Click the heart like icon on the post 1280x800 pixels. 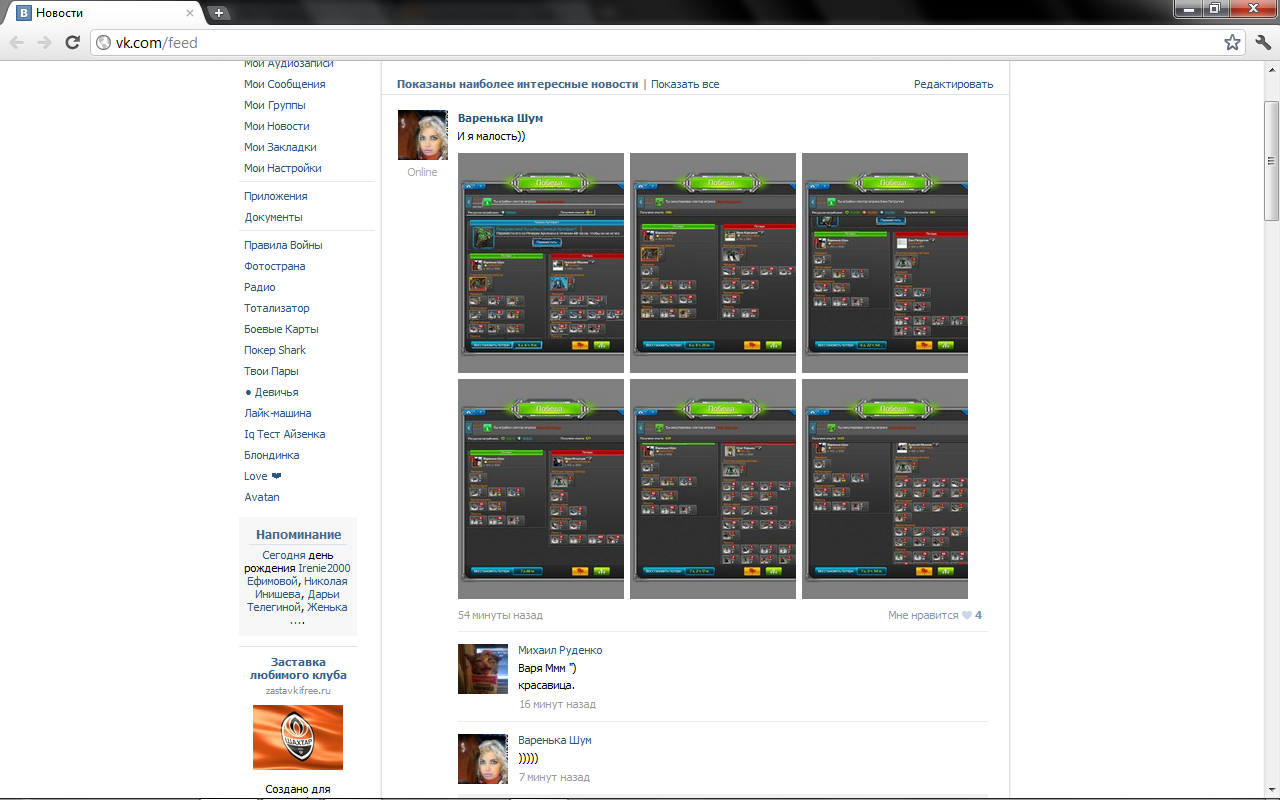click(x=967, y=615)
